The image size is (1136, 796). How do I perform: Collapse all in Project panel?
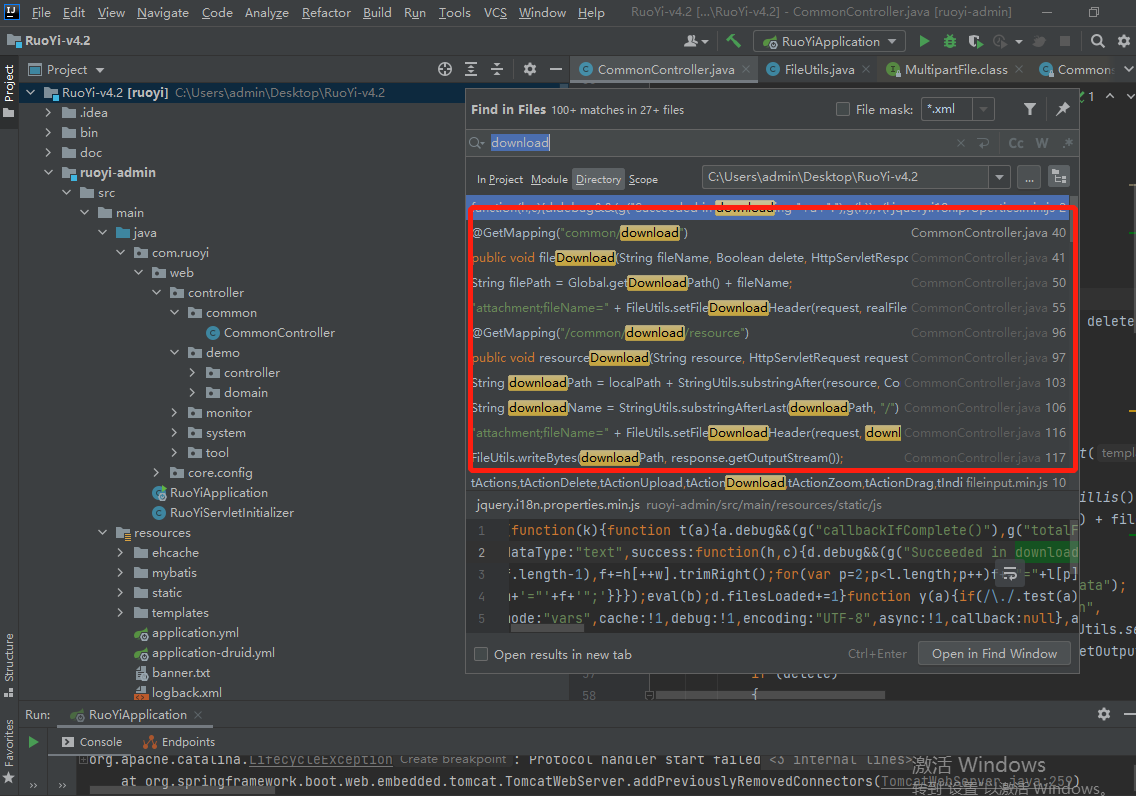[x=497, y=70]
